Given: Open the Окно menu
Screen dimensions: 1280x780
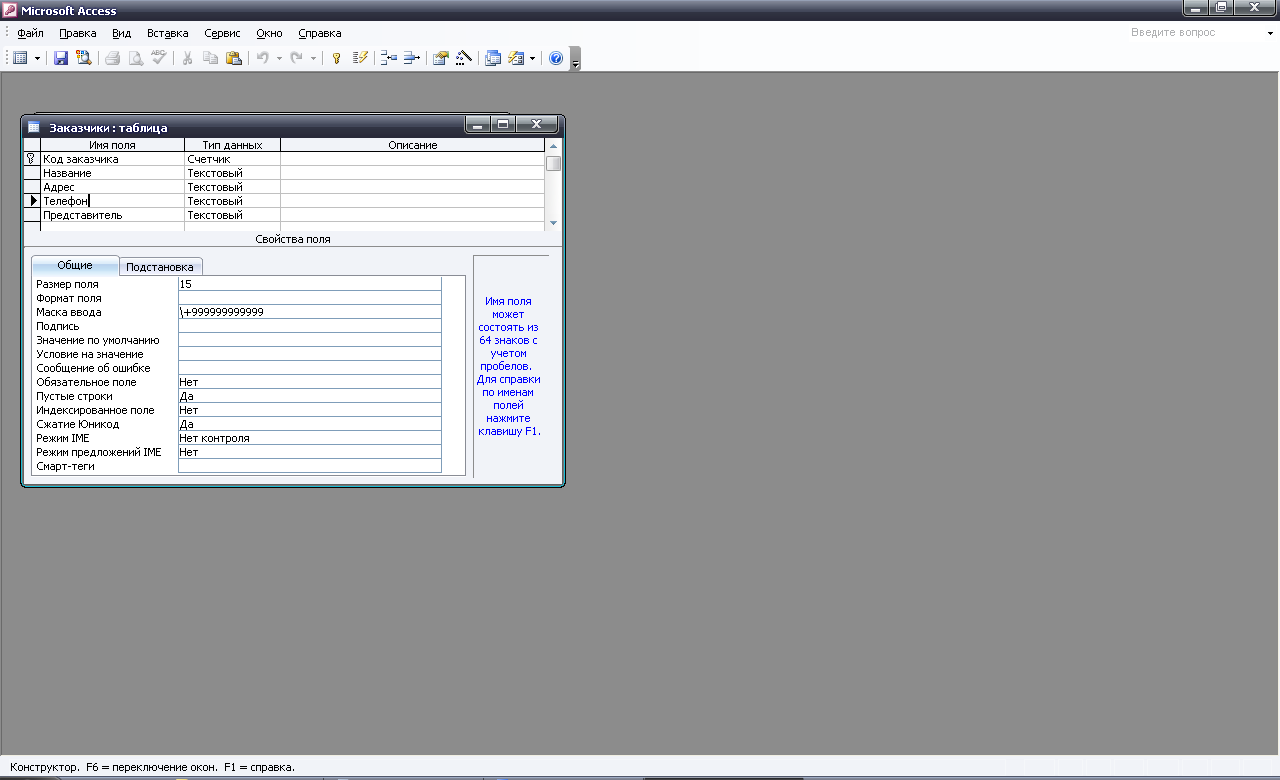Looking at the screenshot, I should 269,33.
